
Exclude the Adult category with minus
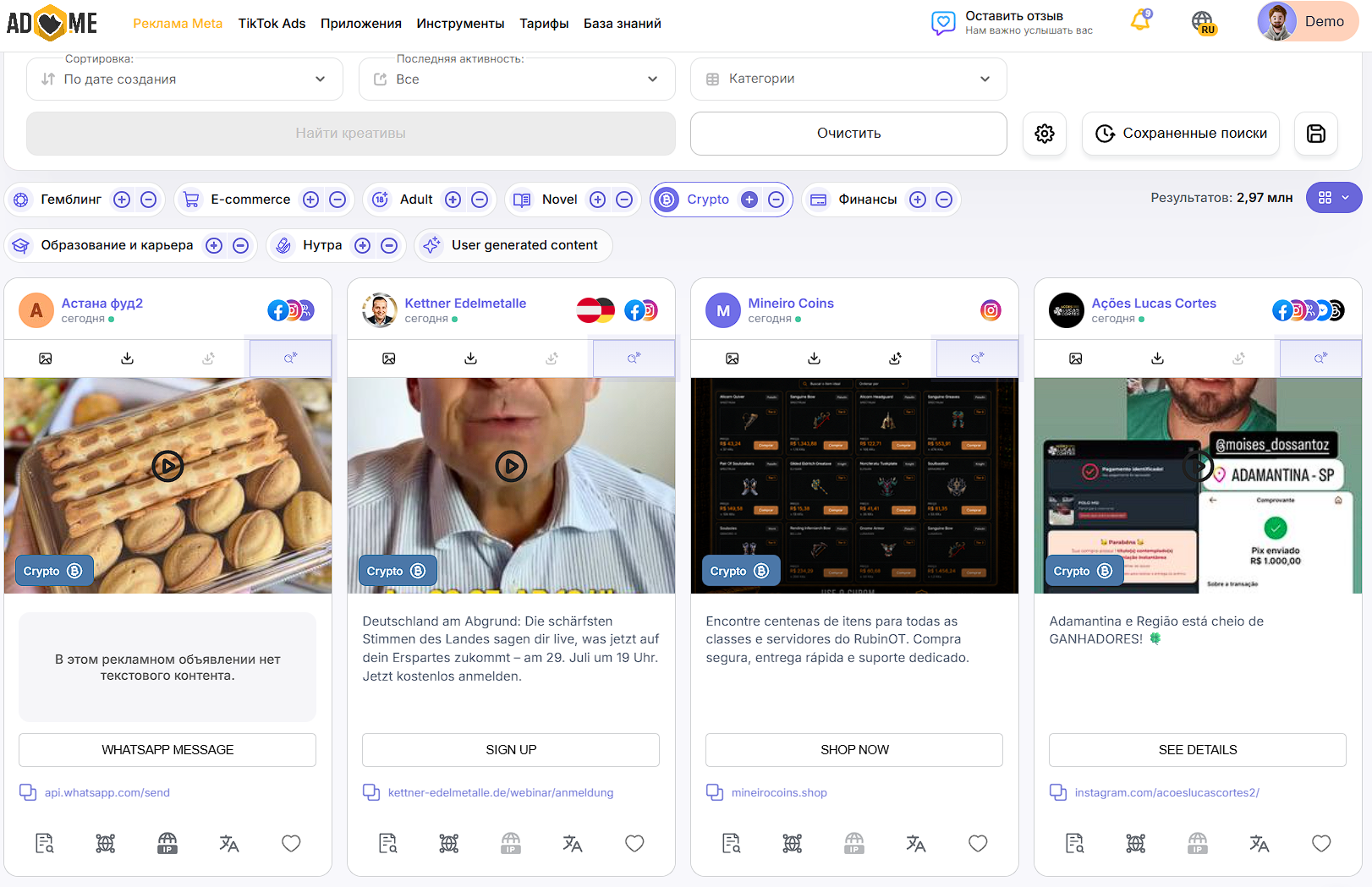(x=480, y=200)
